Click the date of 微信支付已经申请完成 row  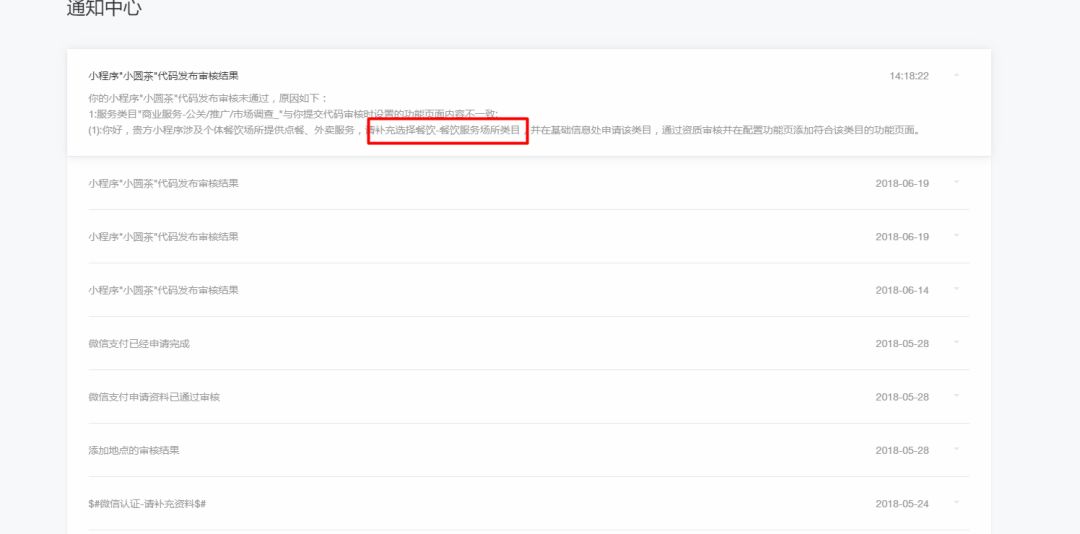click(902, 343)
